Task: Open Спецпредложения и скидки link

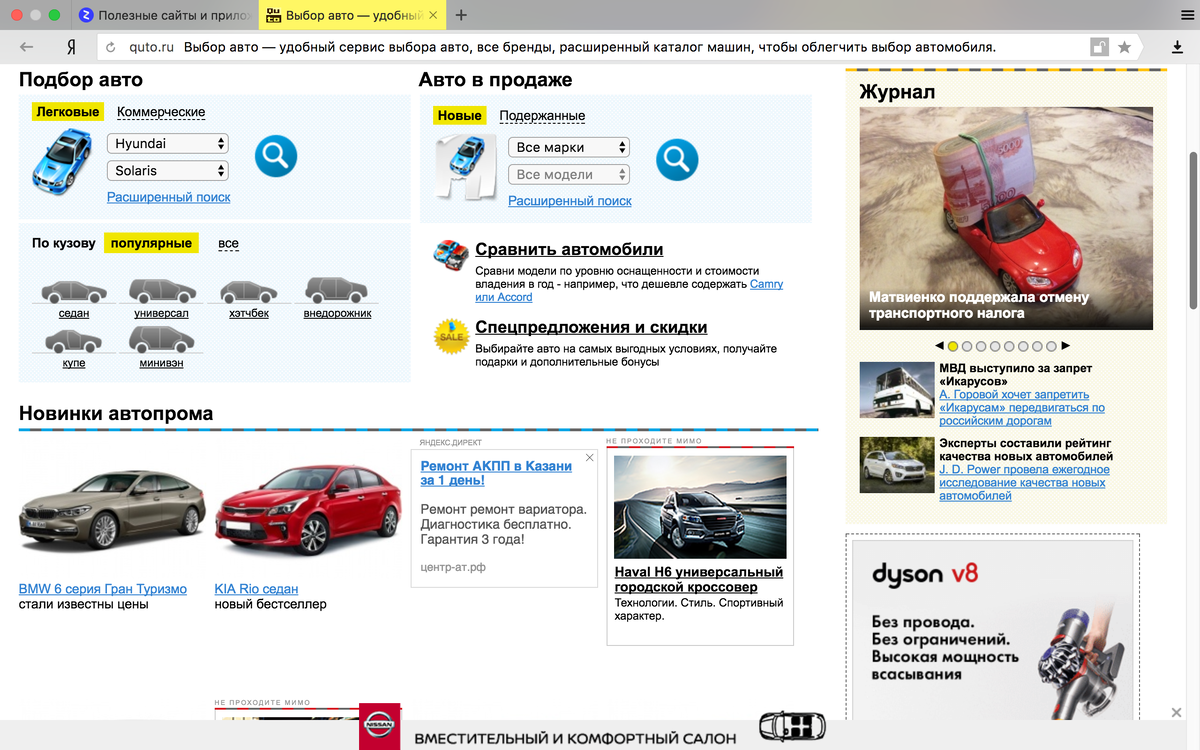Action: pyautogui.click(x=591, y=328)
